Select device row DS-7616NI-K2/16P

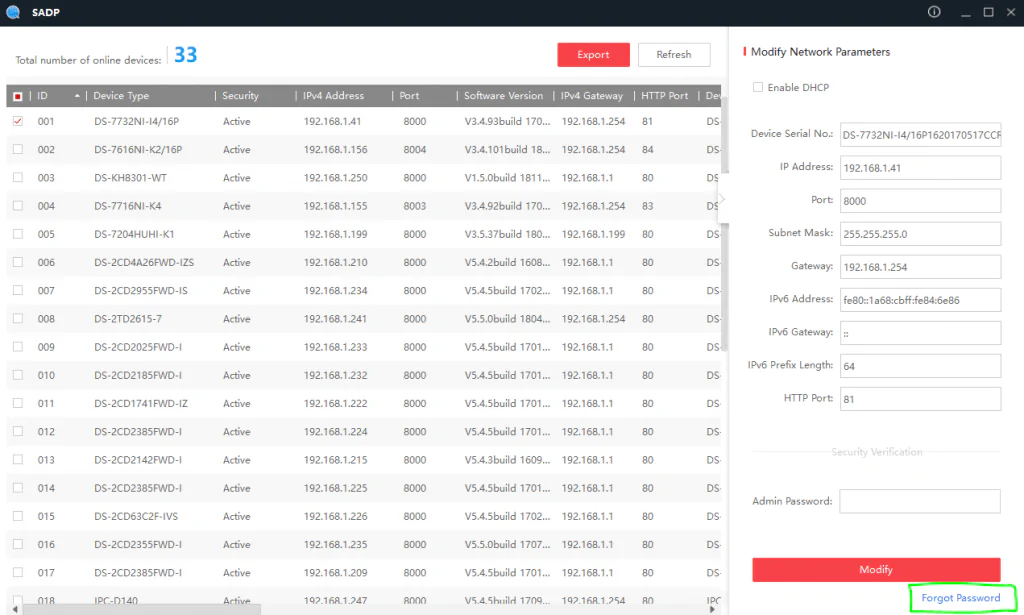[363, 150]
